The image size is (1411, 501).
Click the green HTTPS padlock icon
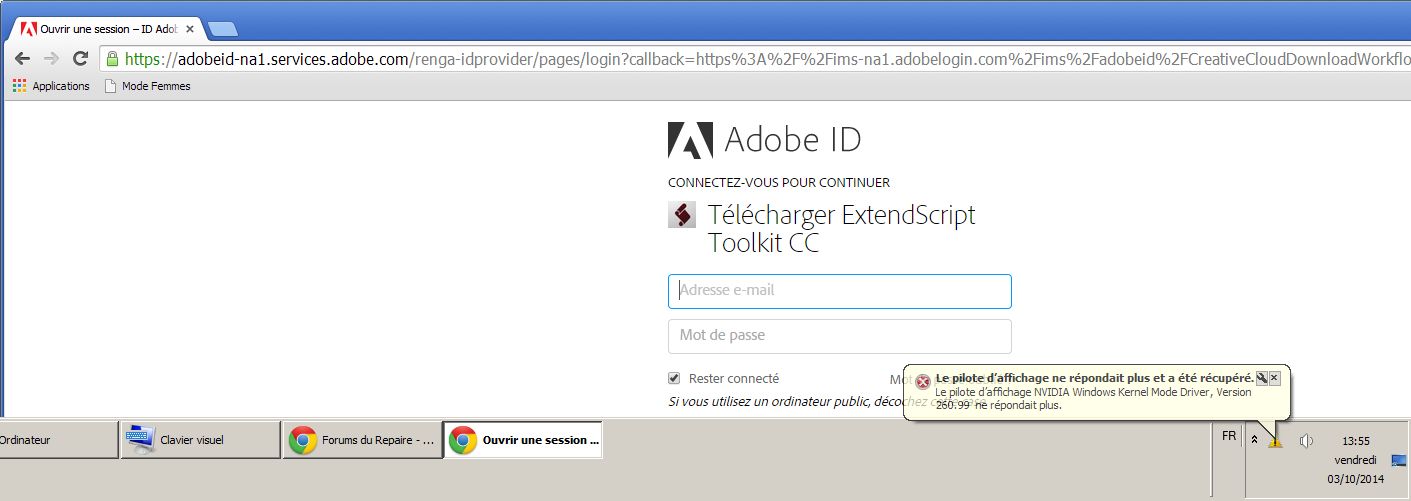(x=112, y=59)
